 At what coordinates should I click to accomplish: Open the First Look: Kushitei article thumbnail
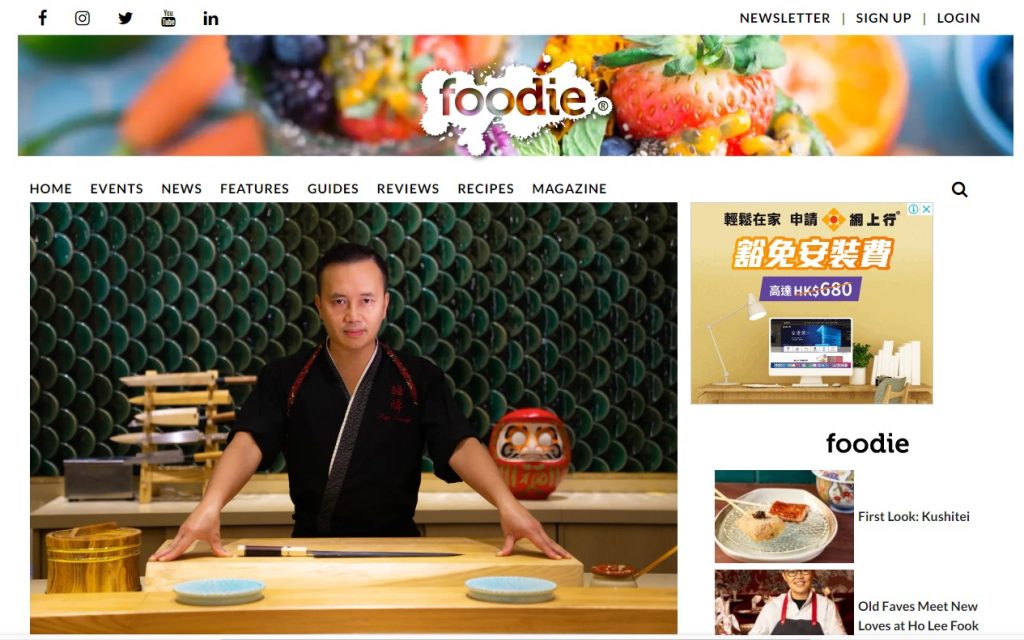tap(784, 516)
